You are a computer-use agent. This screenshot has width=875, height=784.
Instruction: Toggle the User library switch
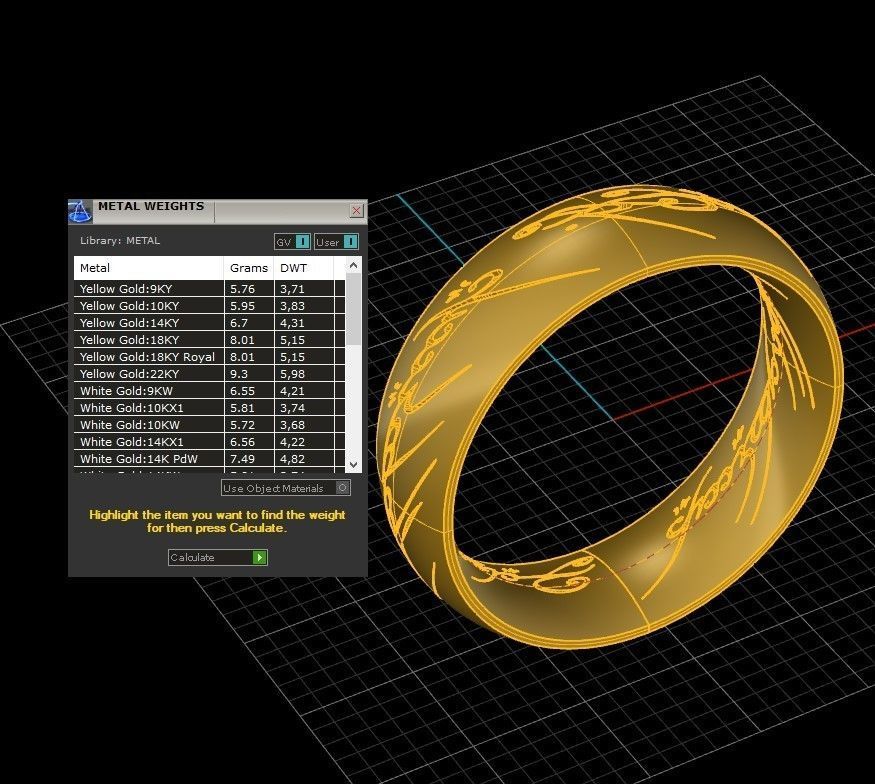point(336,242)
